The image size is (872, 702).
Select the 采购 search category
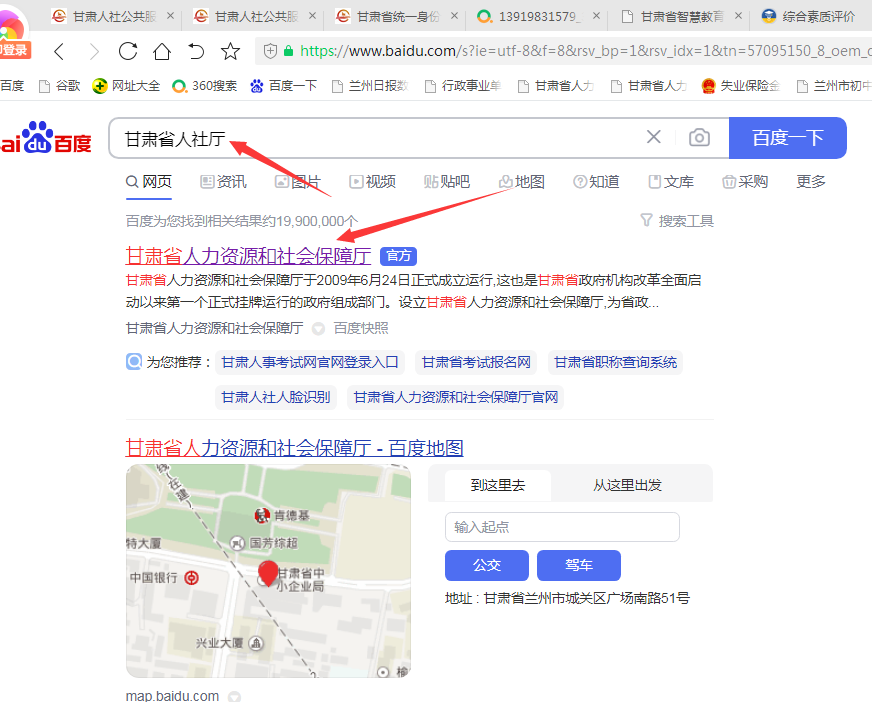coord(745,181)
